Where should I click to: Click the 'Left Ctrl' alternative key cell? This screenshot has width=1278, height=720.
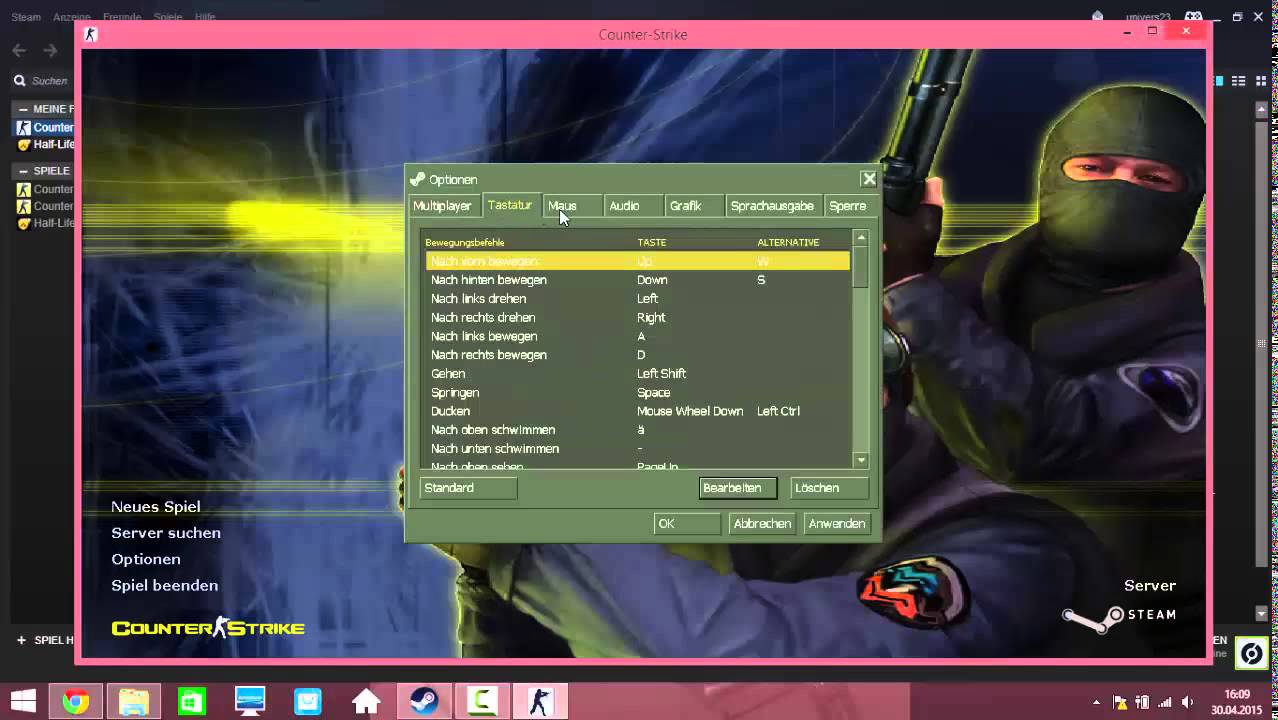(778, 411)
